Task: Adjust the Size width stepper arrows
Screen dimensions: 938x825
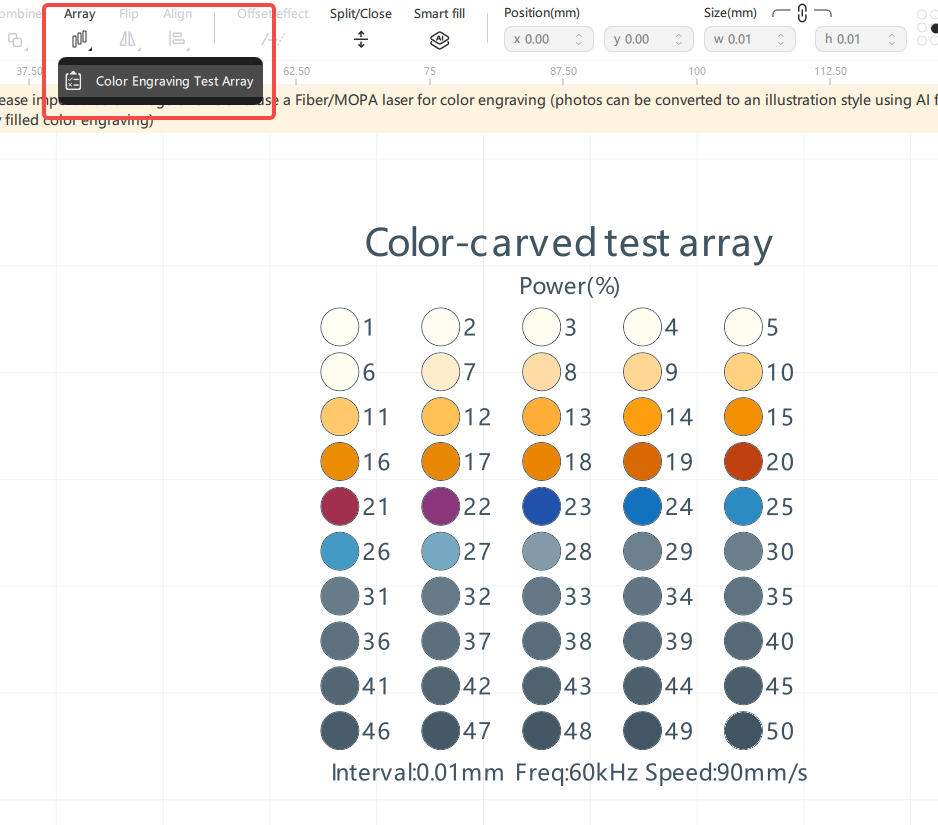Action: coord(782,39)
